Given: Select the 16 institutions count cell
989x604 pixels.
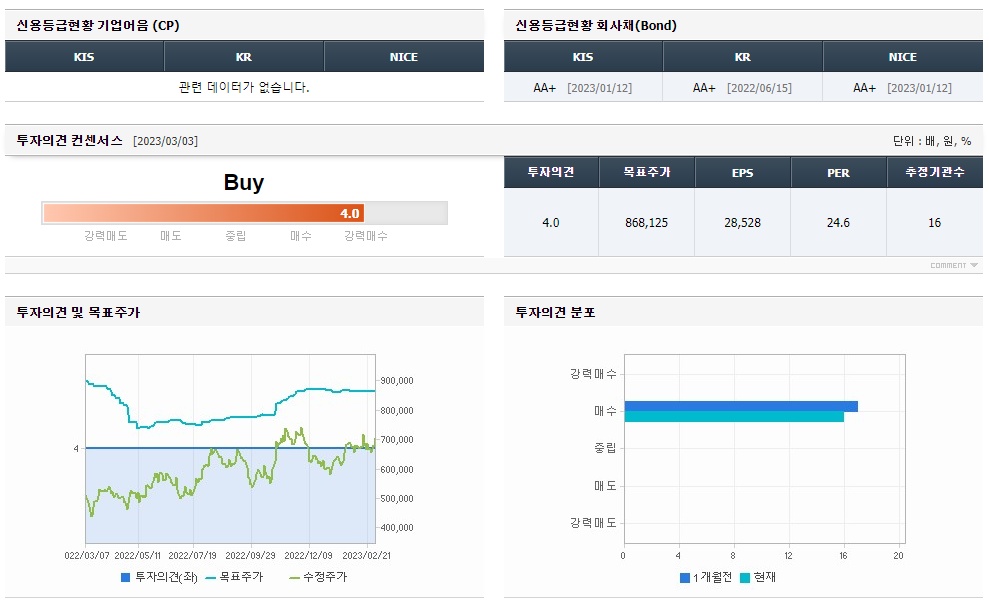Looking at the screenshot, I should (x=935, y=223).
